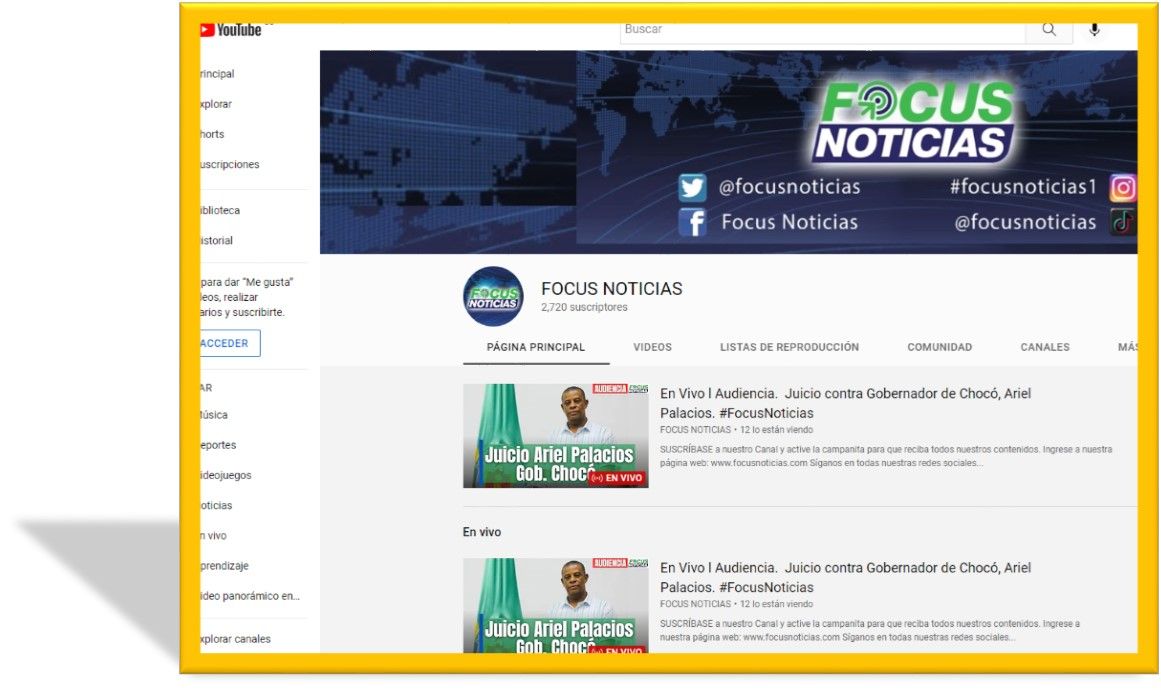Click #focusnoticias1 Instagram handle in banner
The height and width of the screenshot is (690, 1161).
tap(1023, 187)
